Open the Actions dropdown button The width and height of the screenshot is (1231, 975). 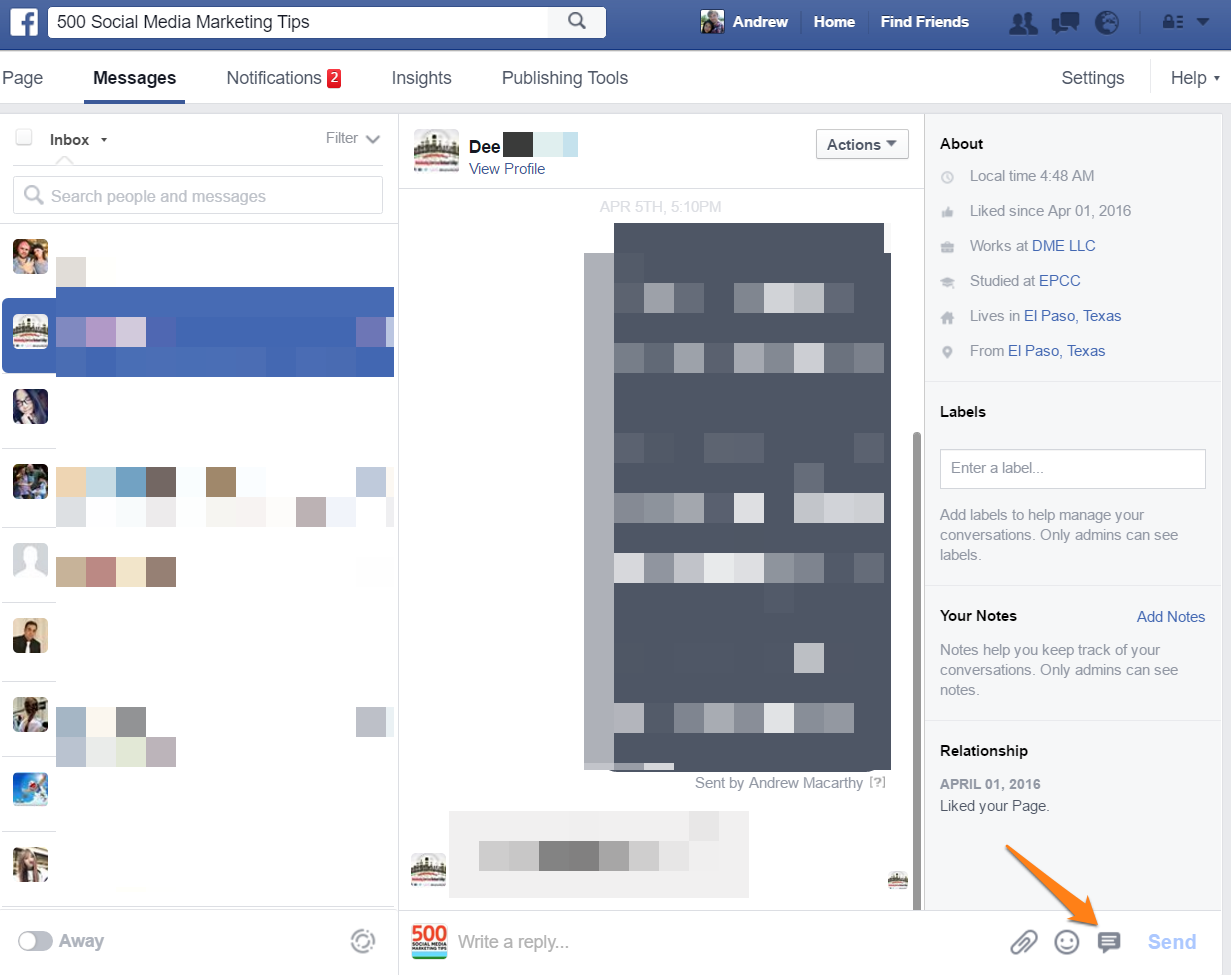tap(862, 144)
